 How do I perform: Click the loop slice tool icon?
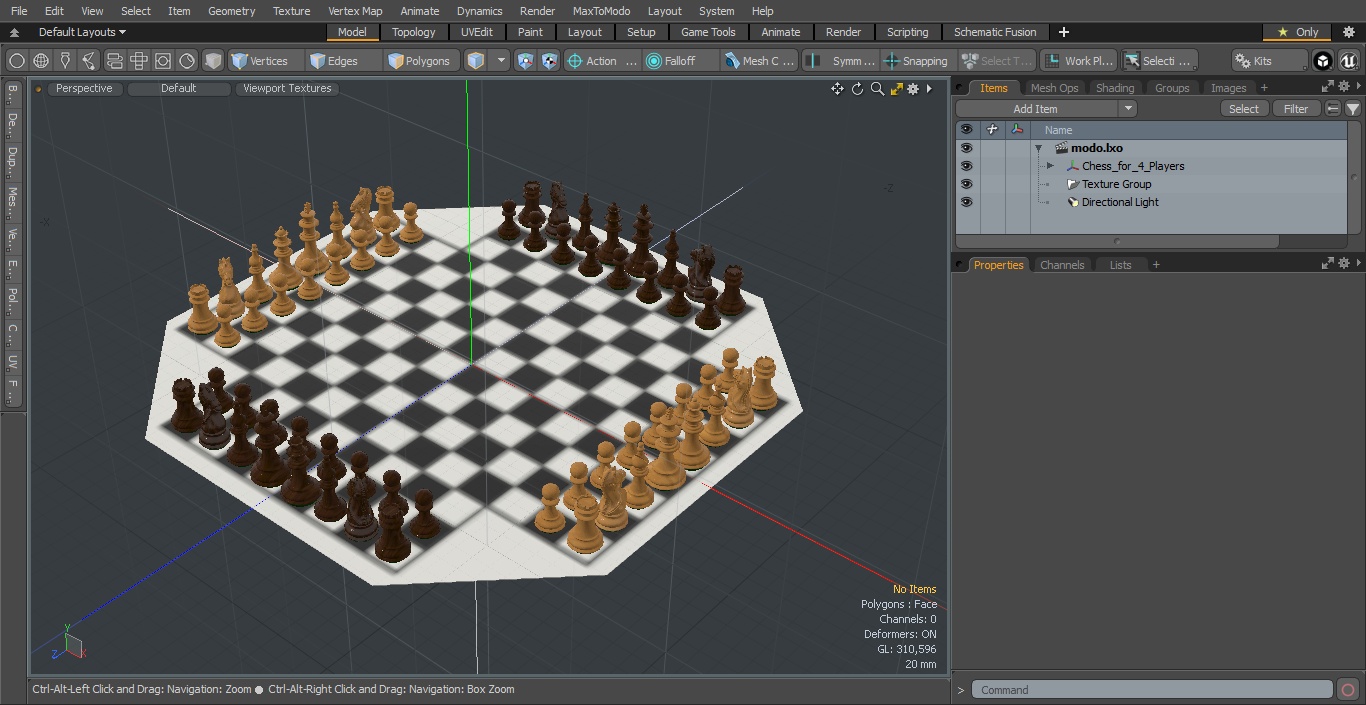tap(114, 61)
